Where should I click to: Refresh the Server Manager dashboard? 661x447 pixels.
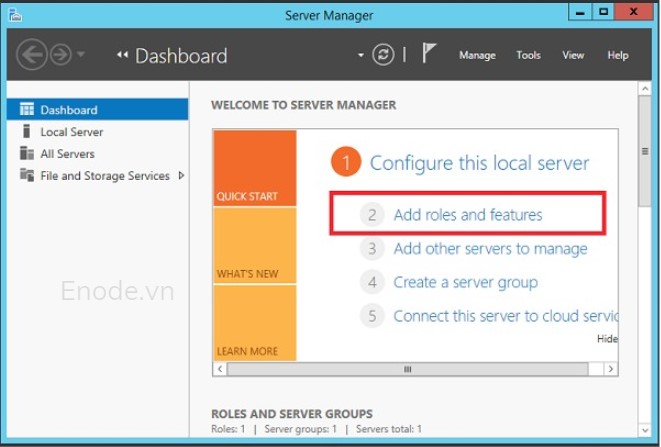point(384,55)
